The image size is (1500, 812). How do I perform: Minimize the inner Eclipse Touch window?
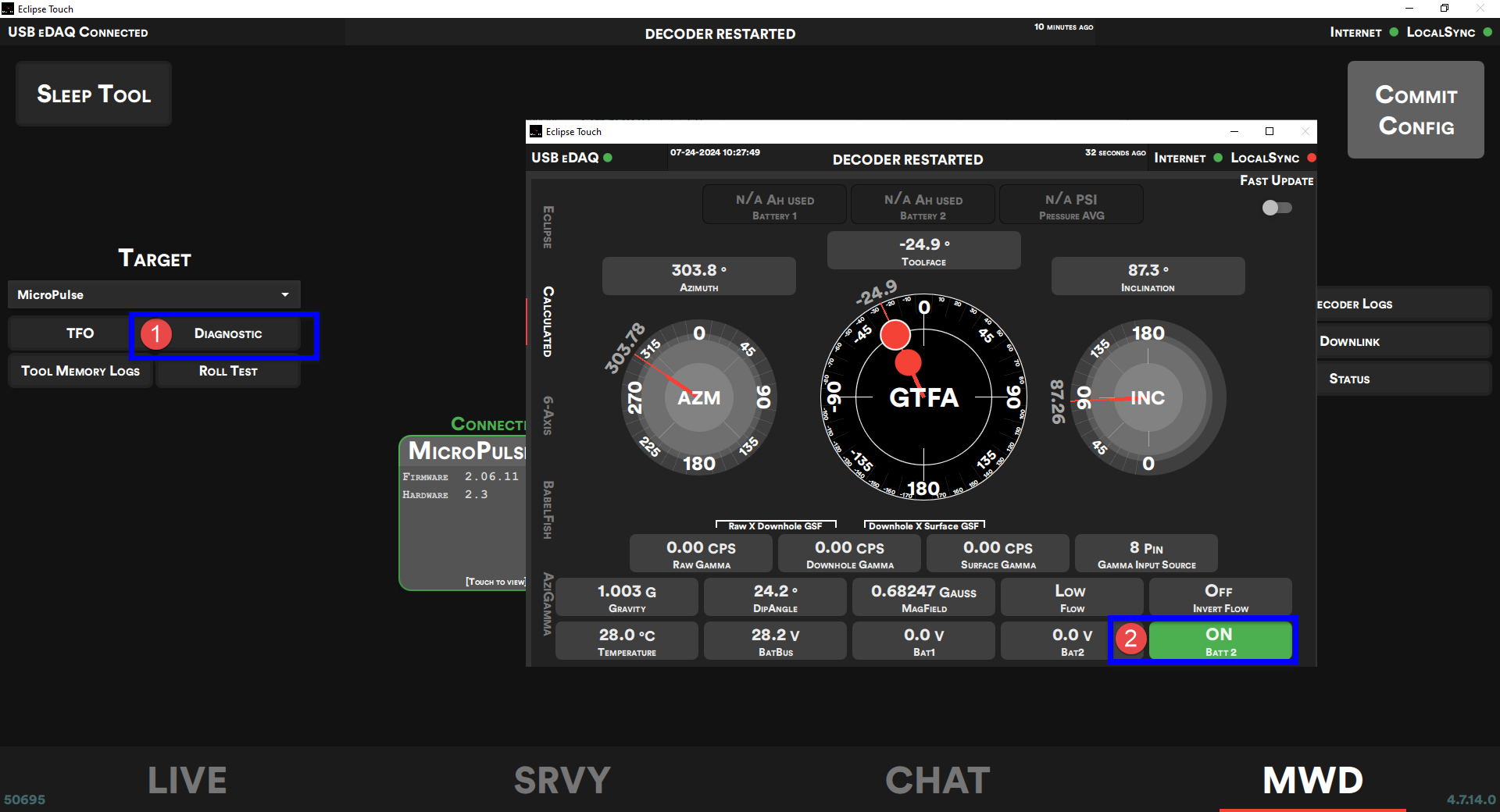1234,131
